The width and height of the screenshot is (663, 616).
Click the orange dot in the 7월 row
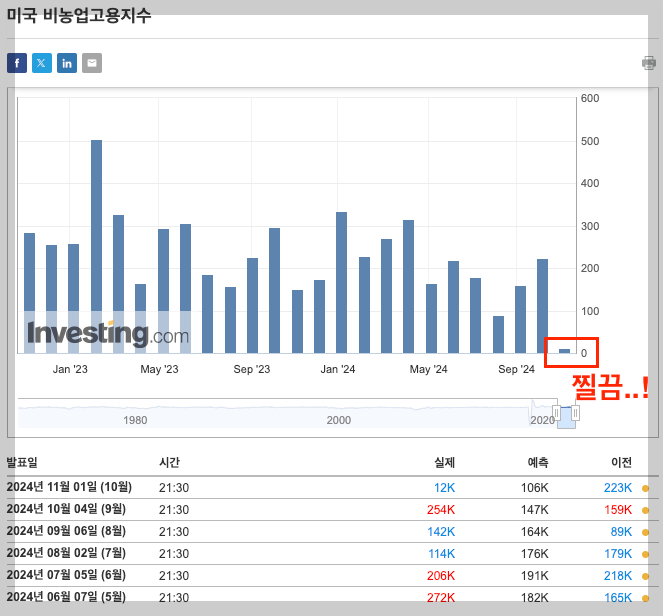click(645, 554)
